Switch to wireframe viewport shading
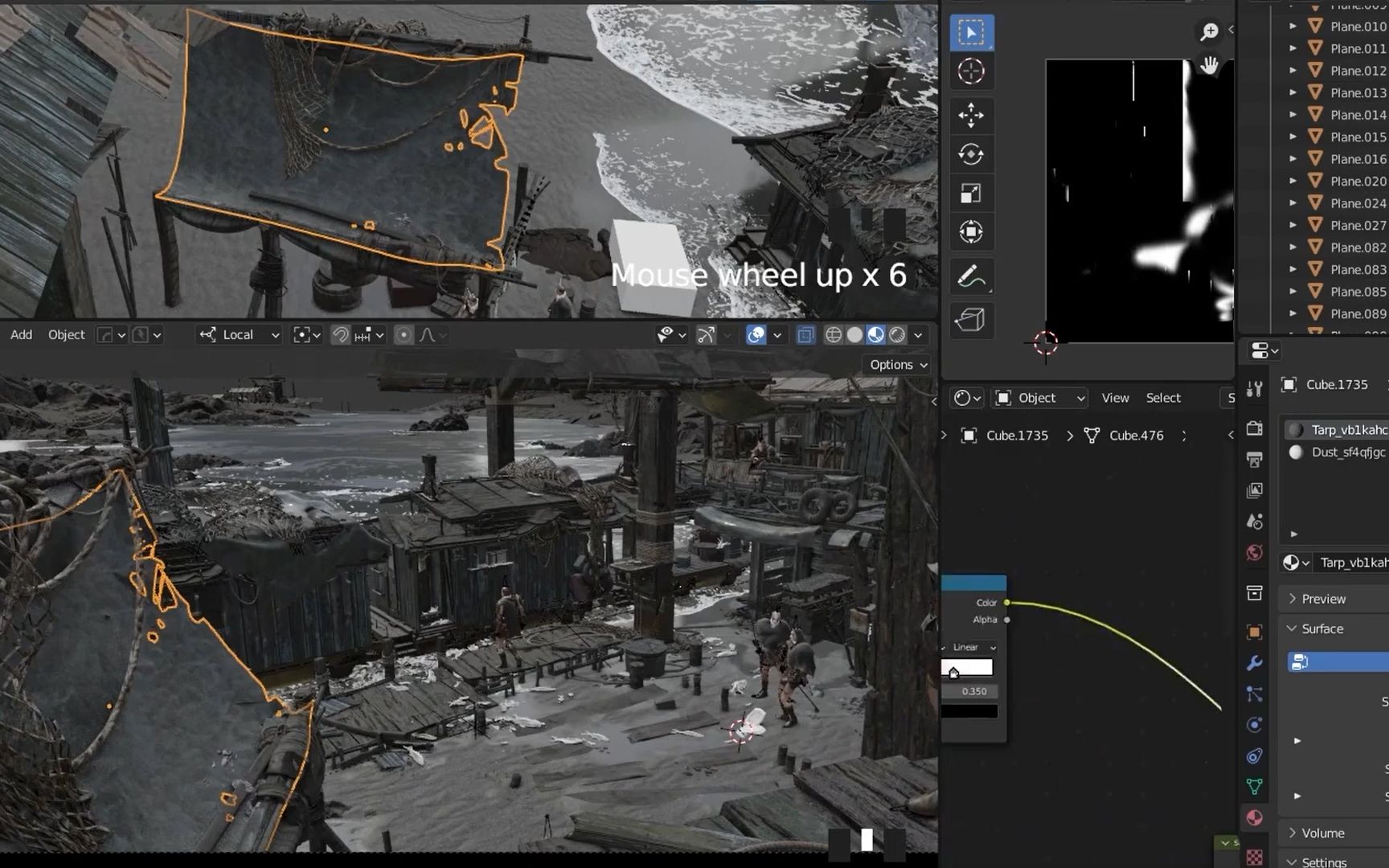Viewport: 1389px width, 868px height. point(834,334)
